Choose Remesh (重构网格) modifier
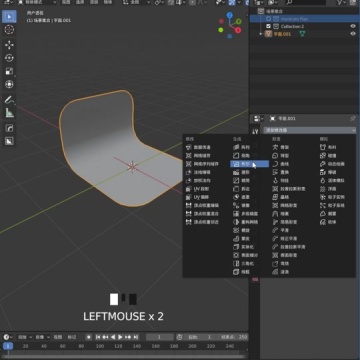The width and height of the screenshot is (360, 360). 245,222
